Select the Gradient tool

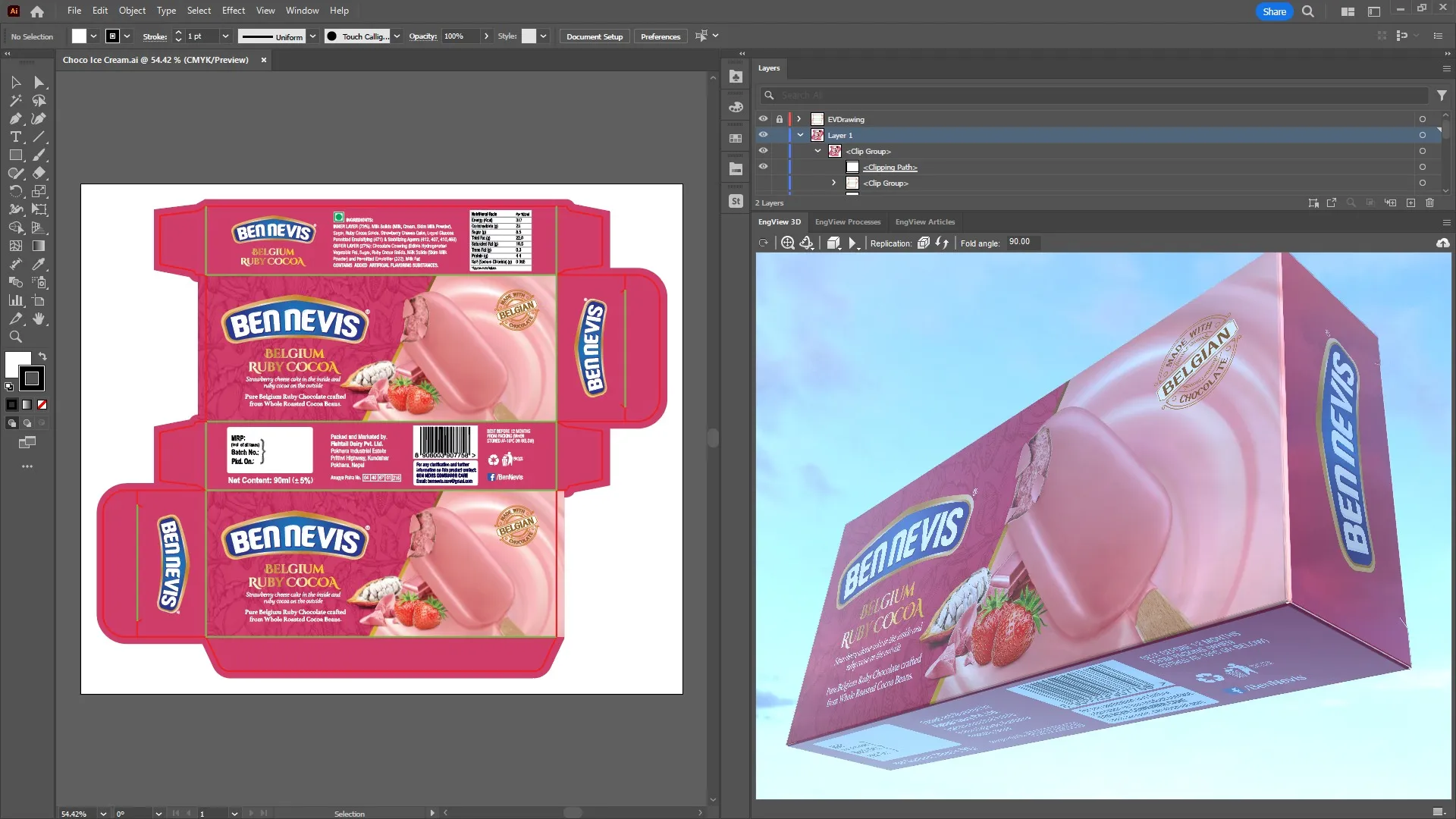[x=39, y=246]
